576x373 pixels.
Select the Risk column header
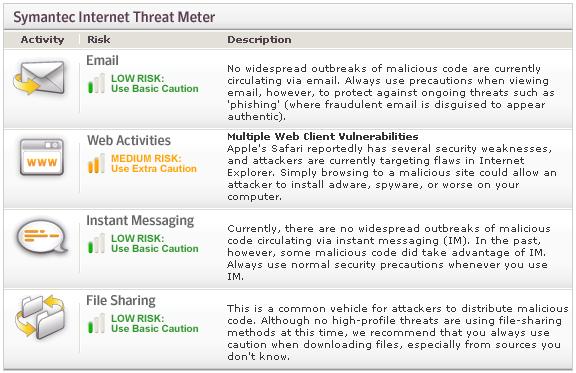(x=98, y=40)
